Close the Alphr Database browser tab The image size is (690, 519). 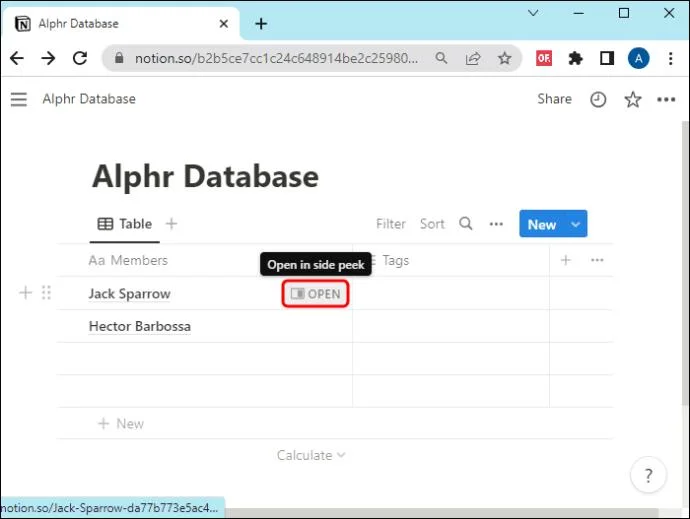click(x=224, y=23)
